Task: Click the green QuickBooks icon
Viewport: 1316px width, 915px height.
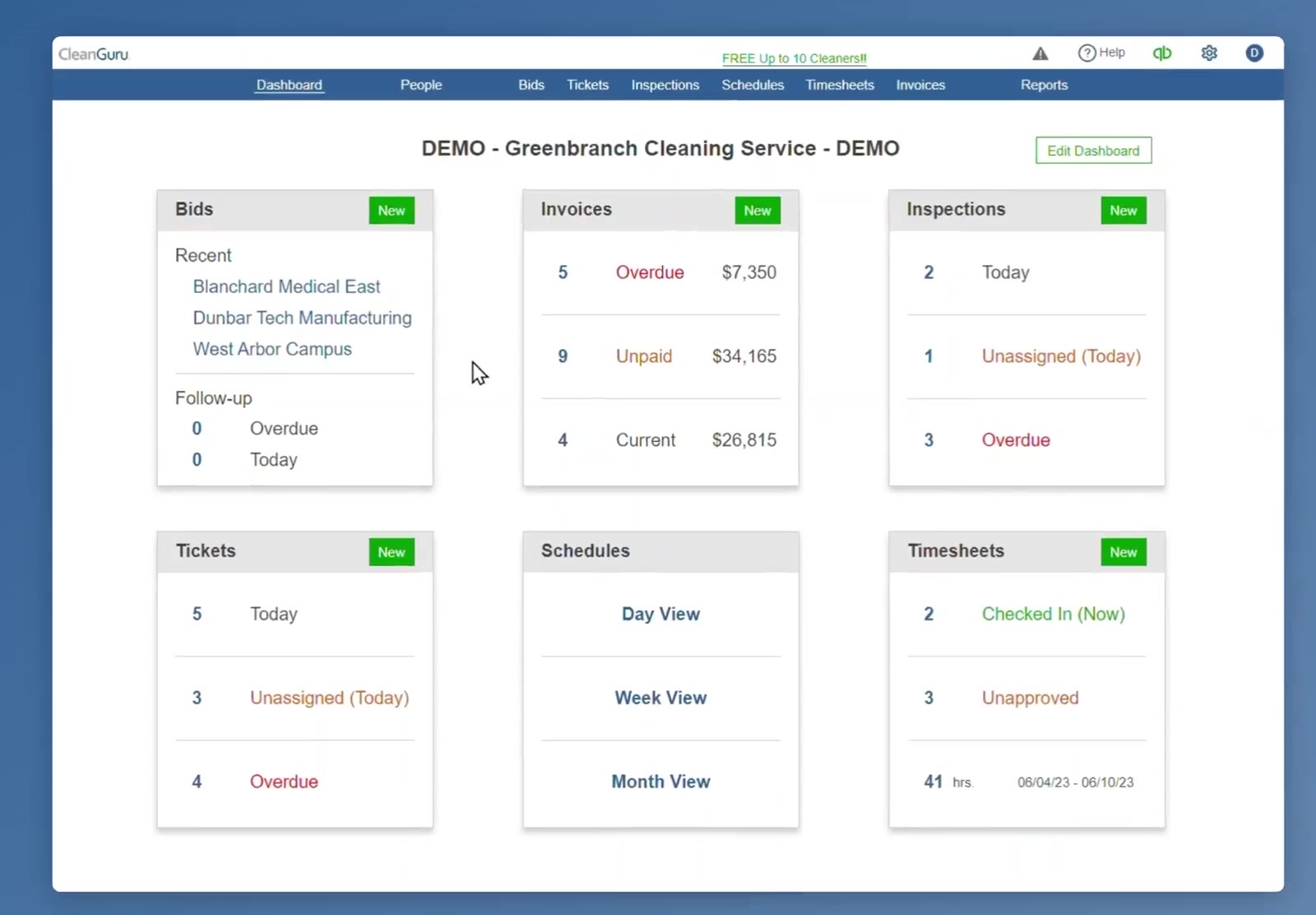Action: coord(1162,53)
